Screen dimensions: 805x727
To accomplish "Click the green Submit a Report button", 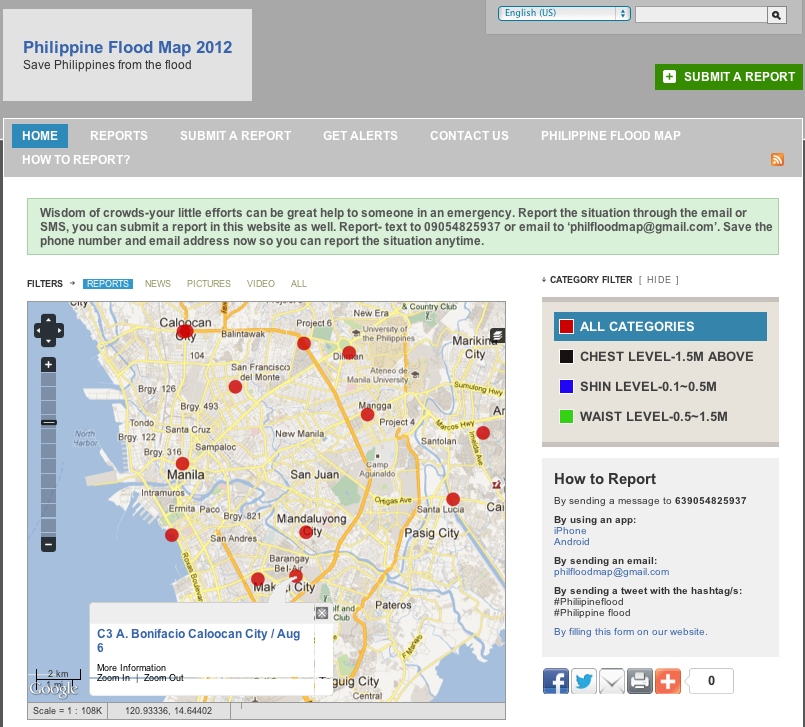I will pyautogui.click(x=729, y=77).
